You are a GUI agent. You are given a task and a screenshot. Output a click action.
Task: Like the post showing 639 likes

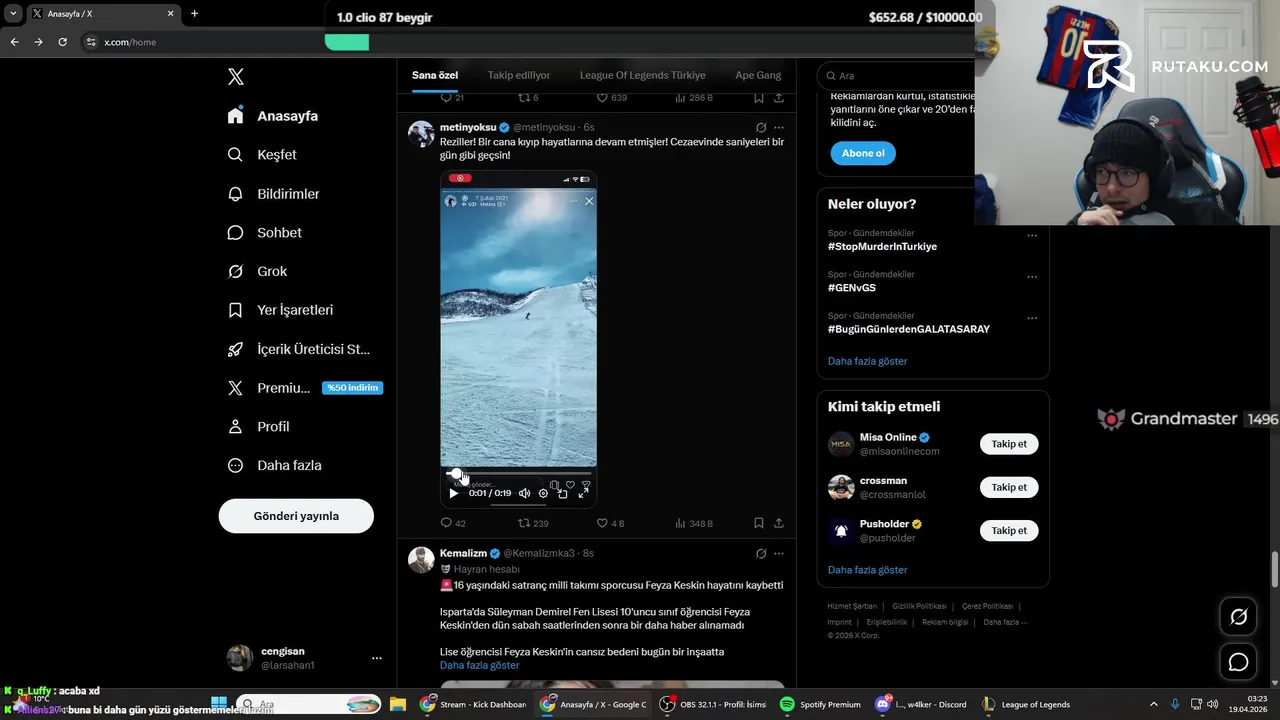coord(612,98)
